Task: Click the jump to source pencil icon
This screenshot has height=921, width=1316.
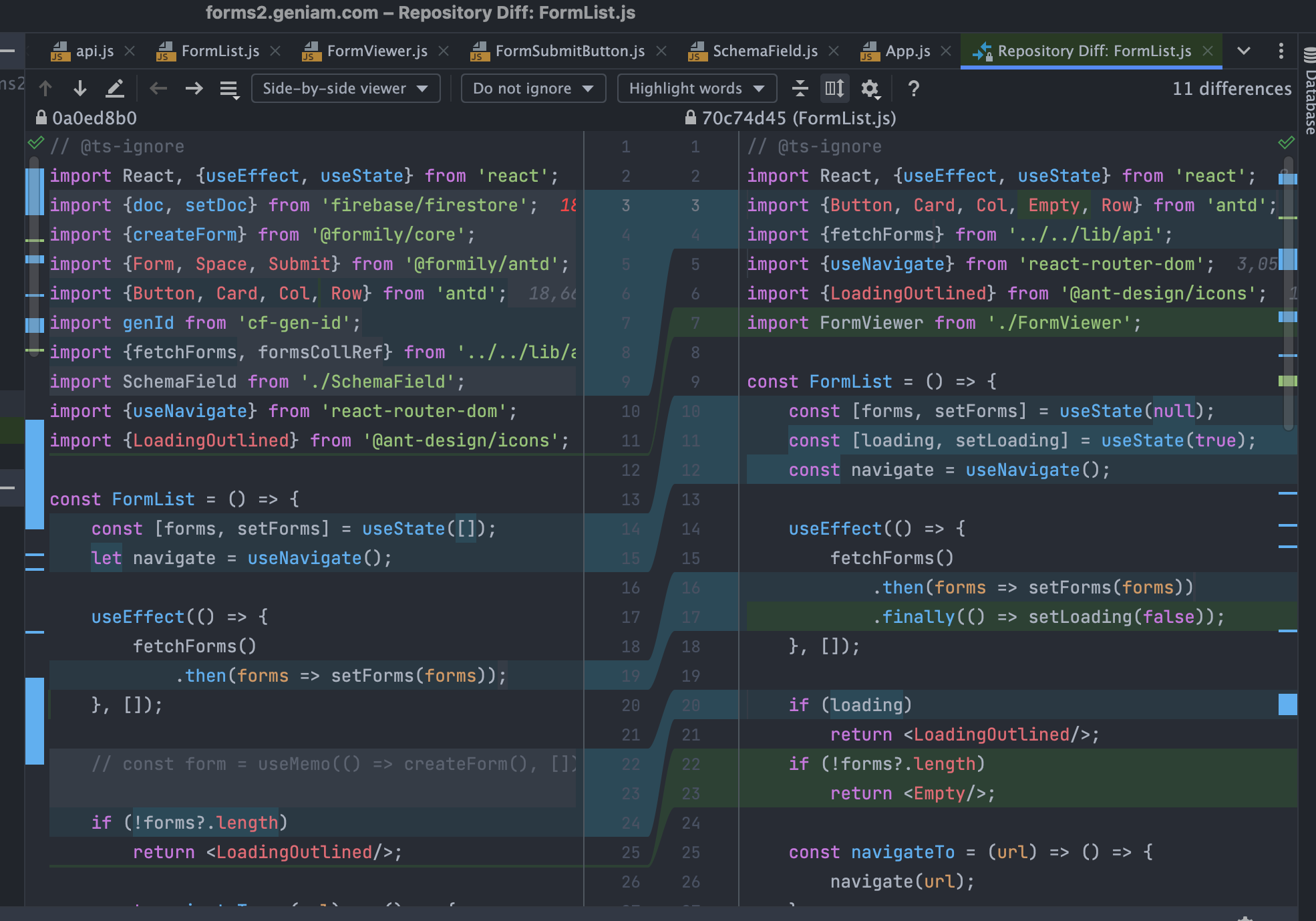Action: (115, 88)
